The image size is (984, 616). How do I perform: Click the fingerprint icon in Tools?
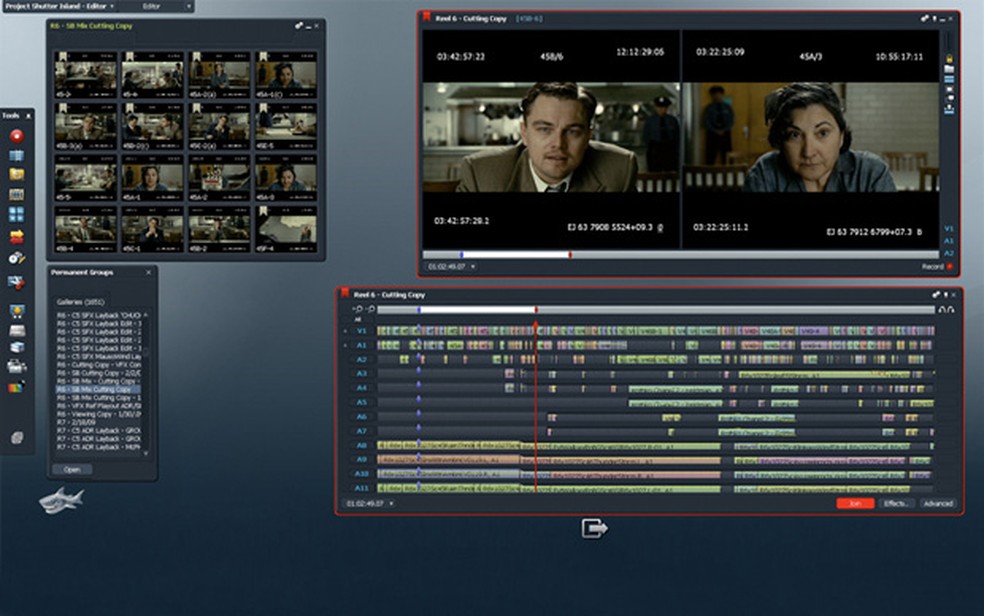(18, 438)
